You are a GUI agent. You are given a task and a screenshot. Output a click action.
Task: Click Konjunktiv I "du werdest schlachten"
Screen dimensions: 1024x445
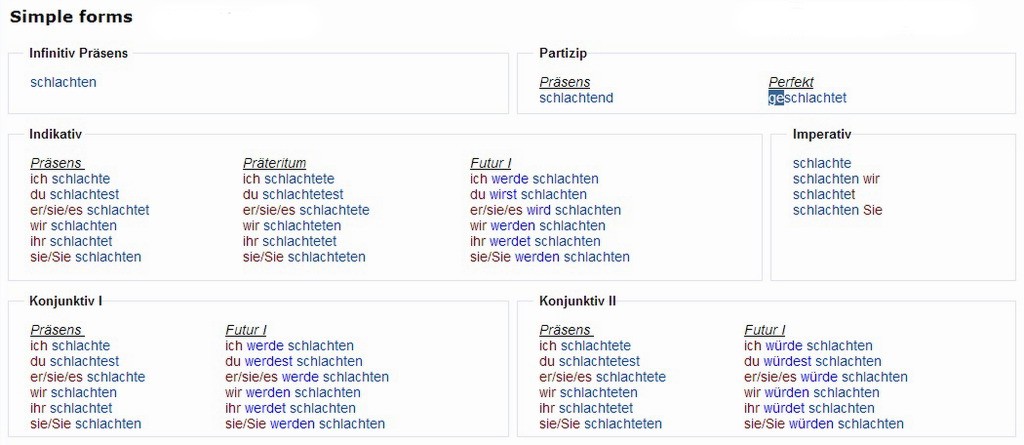point(294,361)
